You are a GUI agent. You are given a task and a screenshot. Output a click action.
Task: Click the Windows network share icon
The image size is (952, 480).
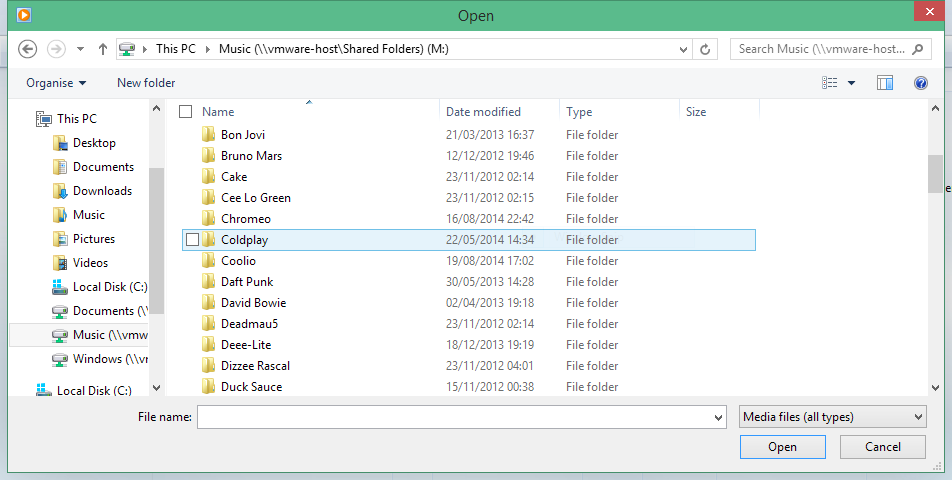point(59,359)
